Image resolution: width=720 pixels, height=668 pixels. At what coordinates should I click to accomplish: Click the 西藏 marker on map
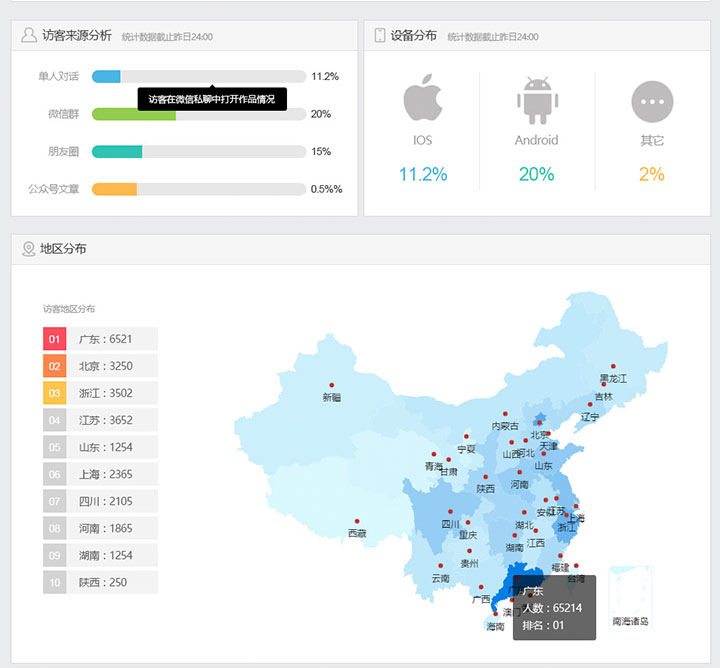pos(357,521)
